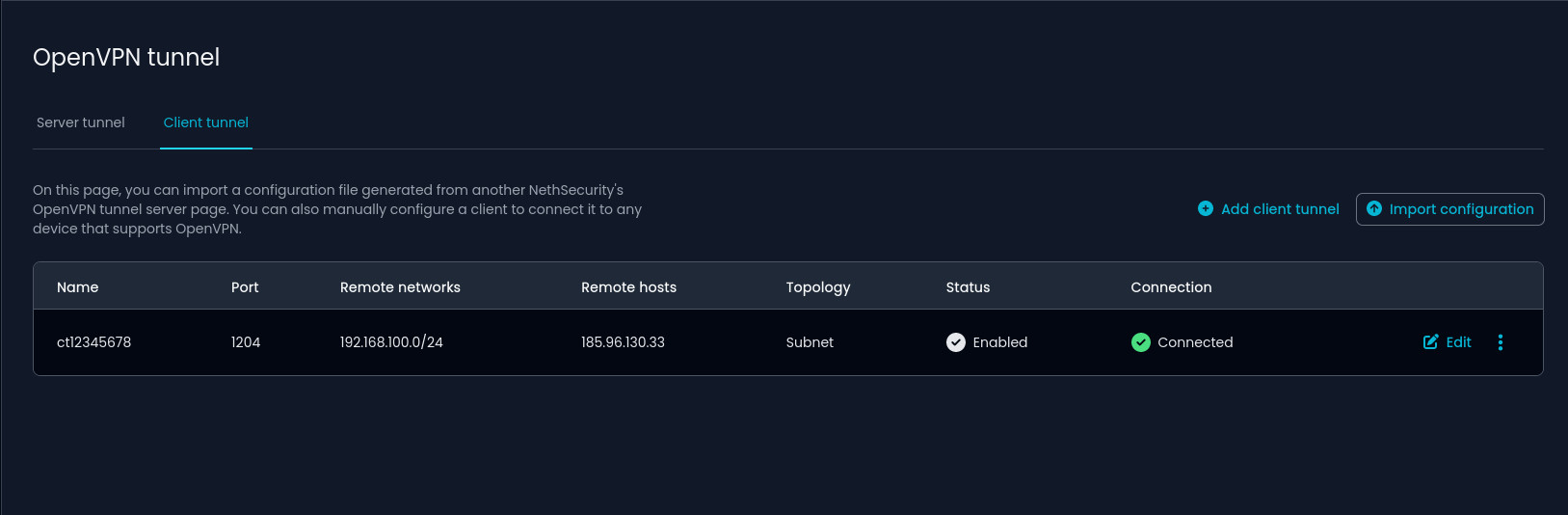Click the Edit text for tunnel ct12345678
The image size is (1568, 515).
point(1458,342)
